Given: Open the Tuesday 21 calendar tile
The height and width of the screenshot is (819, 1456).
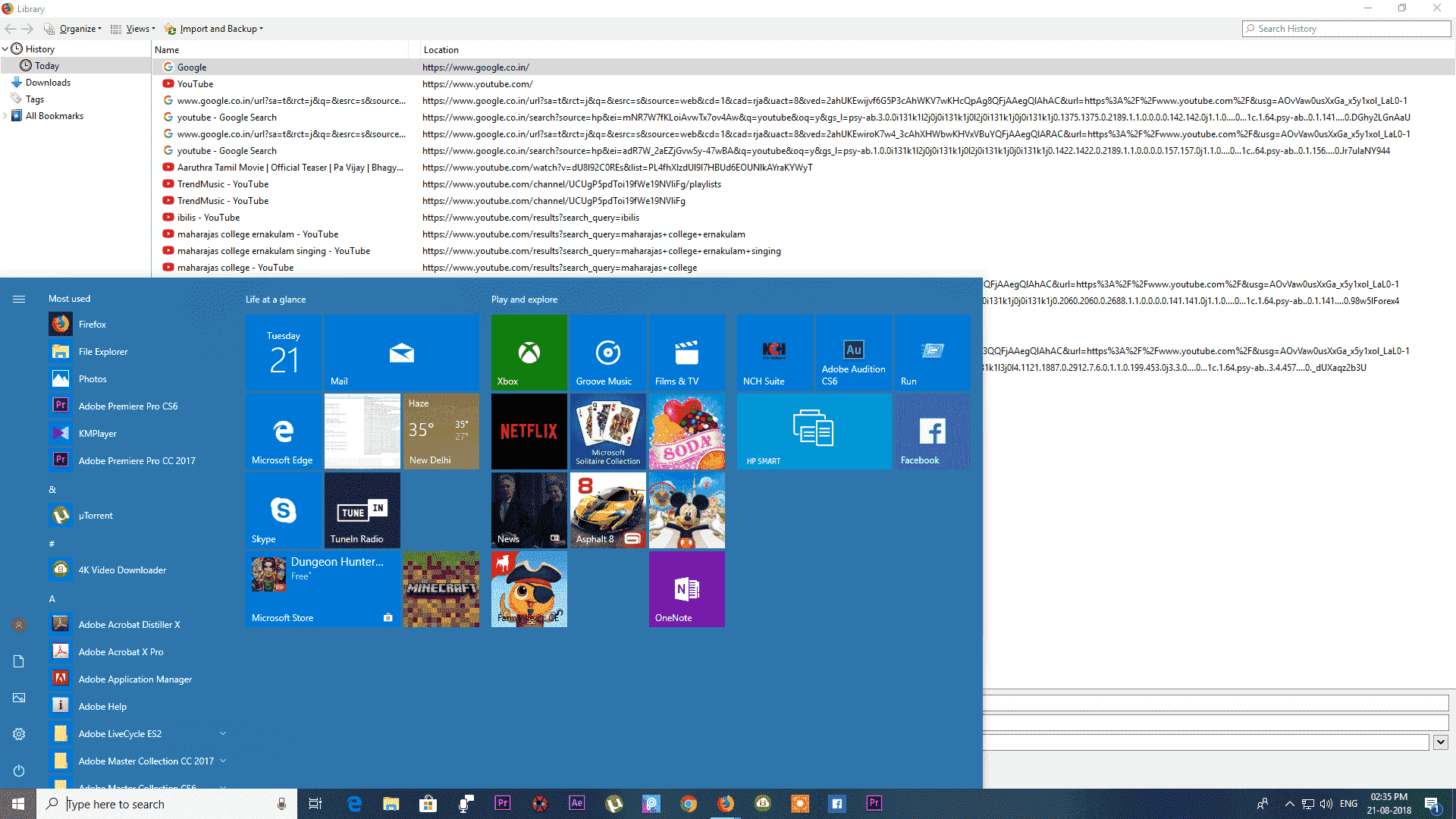Looking at the screenshot, I should pos(283,353).
